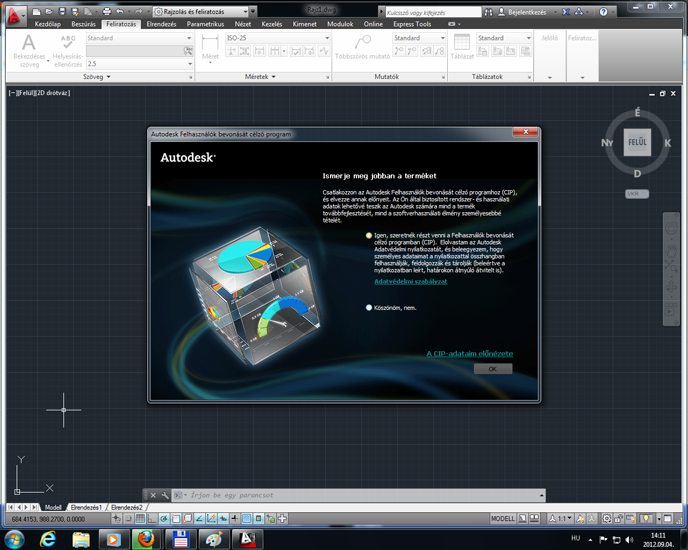Screen dimensions: 688x550
Task: Click the Táblázat table tool icon
Action: 461,47
